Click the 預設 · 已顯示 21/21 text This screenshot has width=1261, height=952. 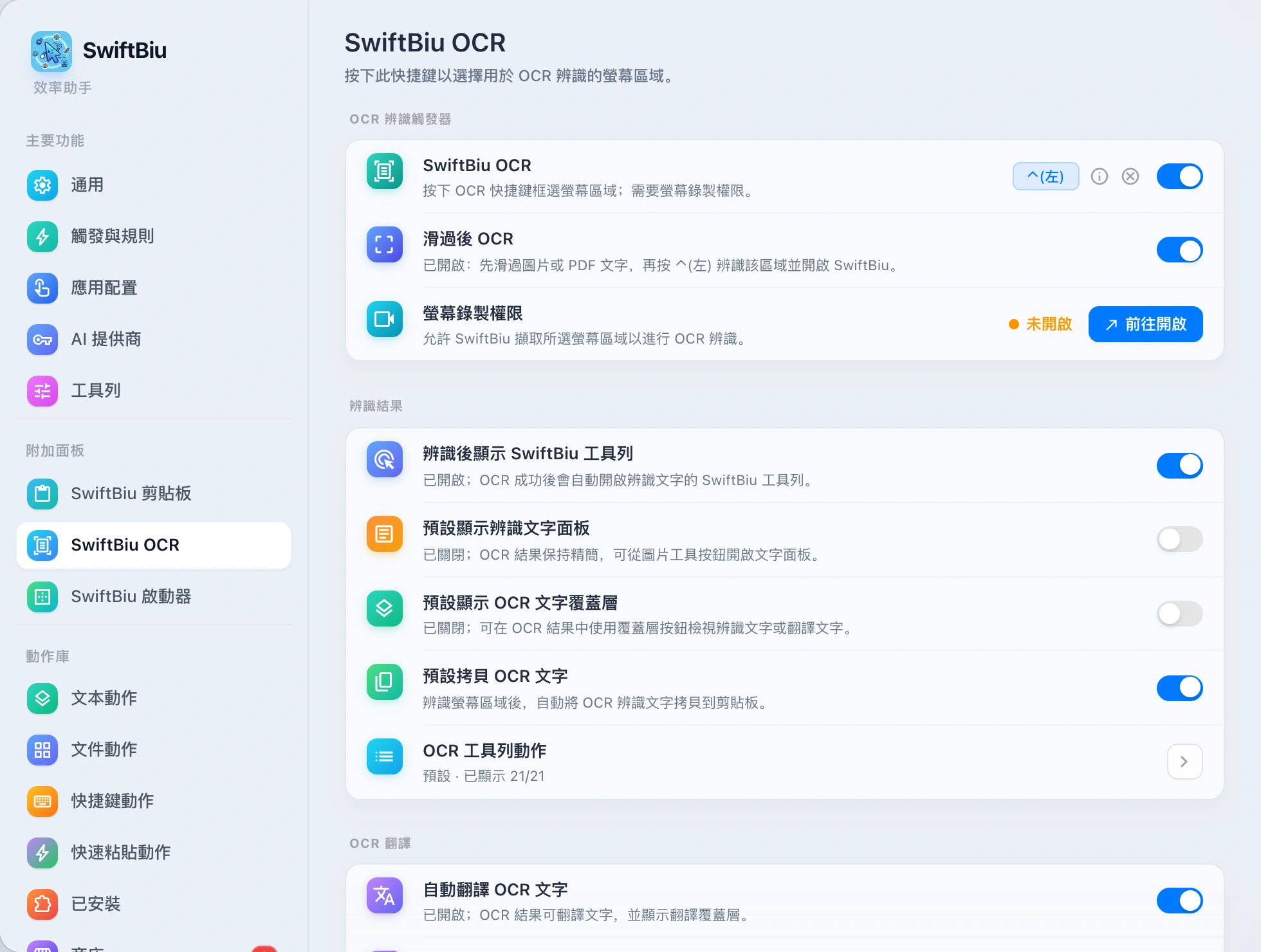pyautogui.click(x=484, y=776)
